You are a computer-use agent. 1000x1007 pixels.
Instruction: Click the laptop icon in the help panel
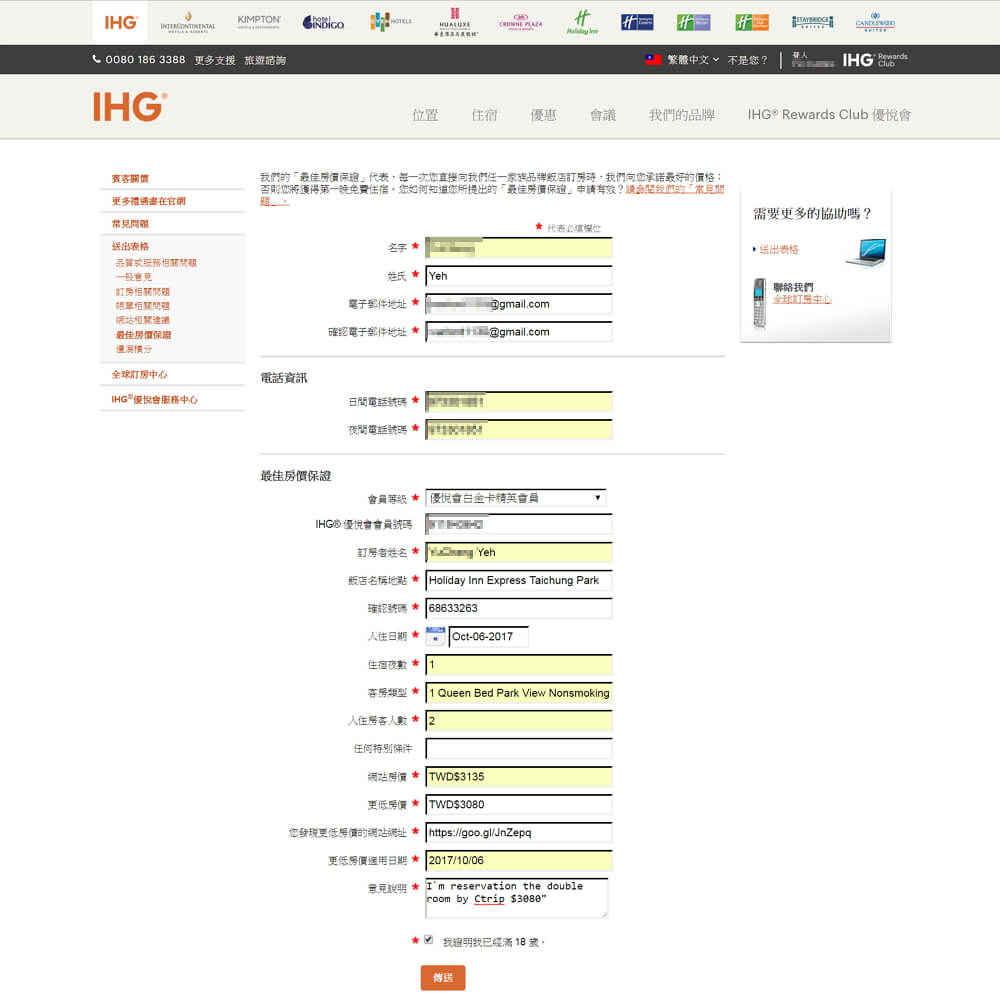[866, 252]
